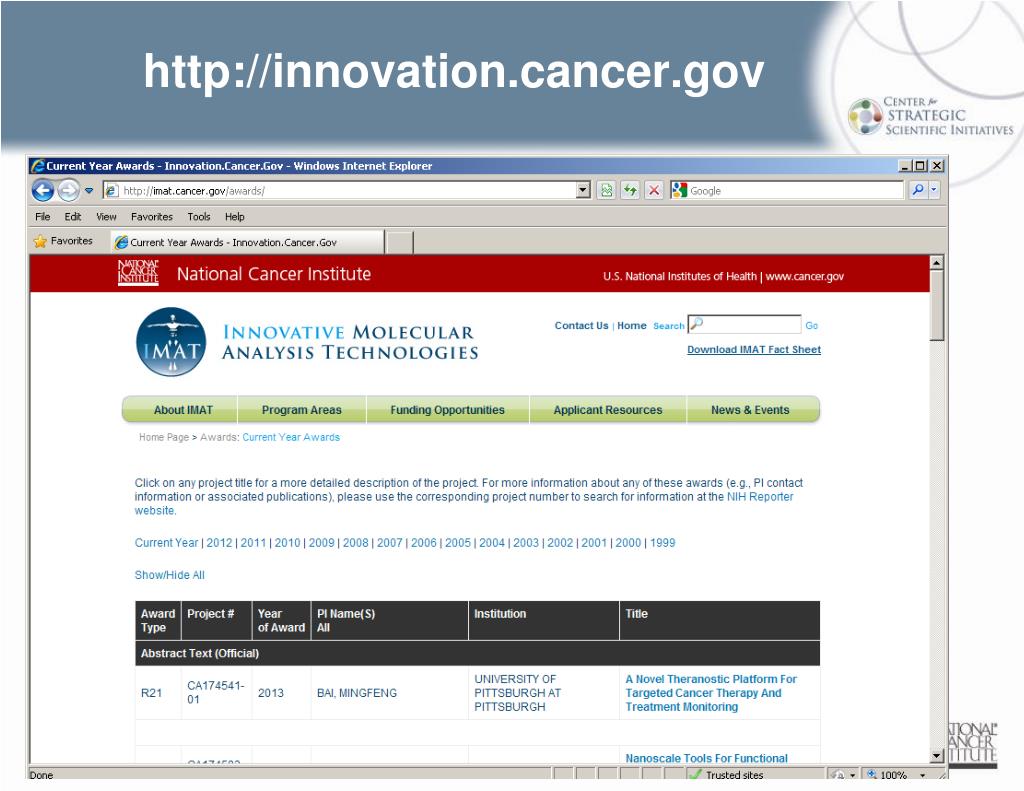
Task: Open the Funding Opportunities navigation tab
Action: tap(447, 410)
